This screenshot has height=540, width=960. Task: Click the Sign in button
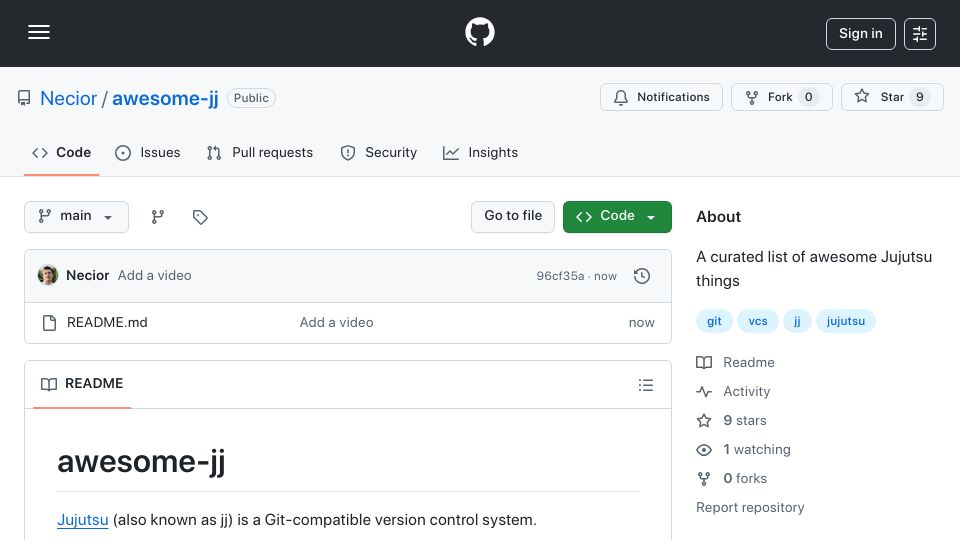tap(860, 34)
